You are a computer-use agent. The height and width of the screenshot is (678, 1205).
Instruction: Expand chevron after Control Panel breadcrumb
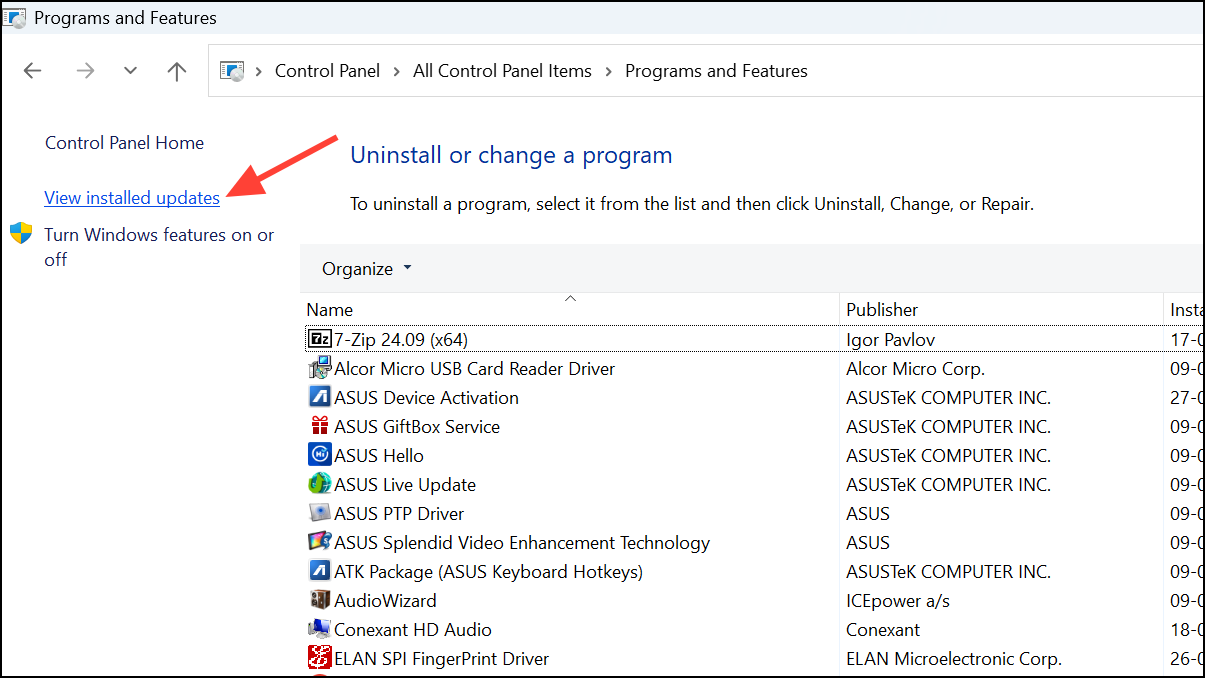point(397,71)
